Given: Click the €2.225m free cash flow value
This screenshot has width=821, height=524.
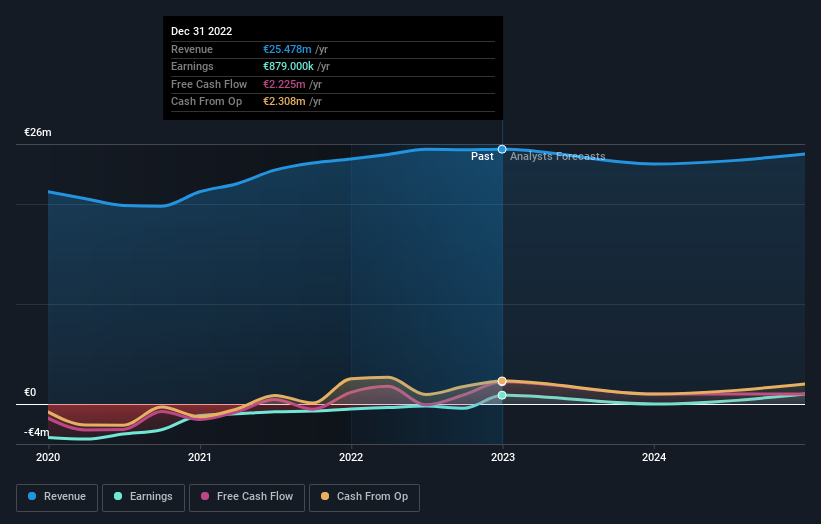Looking at the screenshot, I should pyautogui.click(x=284, y=84).
